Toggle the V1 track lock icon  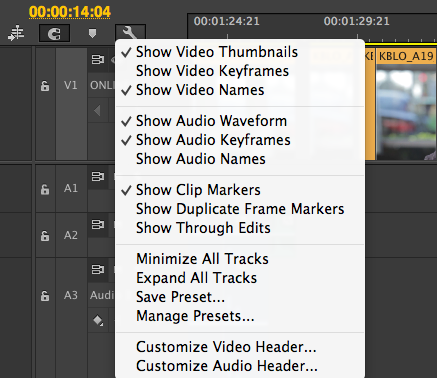45,86
